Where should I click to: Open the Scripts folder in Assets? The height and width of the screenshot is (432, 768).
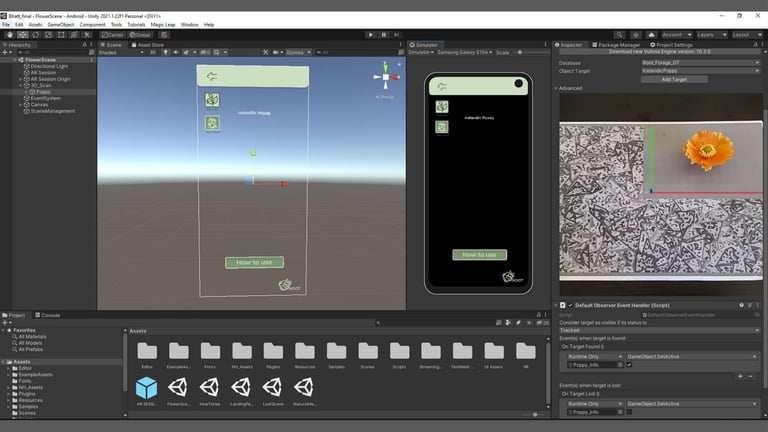tap(399, 350)
